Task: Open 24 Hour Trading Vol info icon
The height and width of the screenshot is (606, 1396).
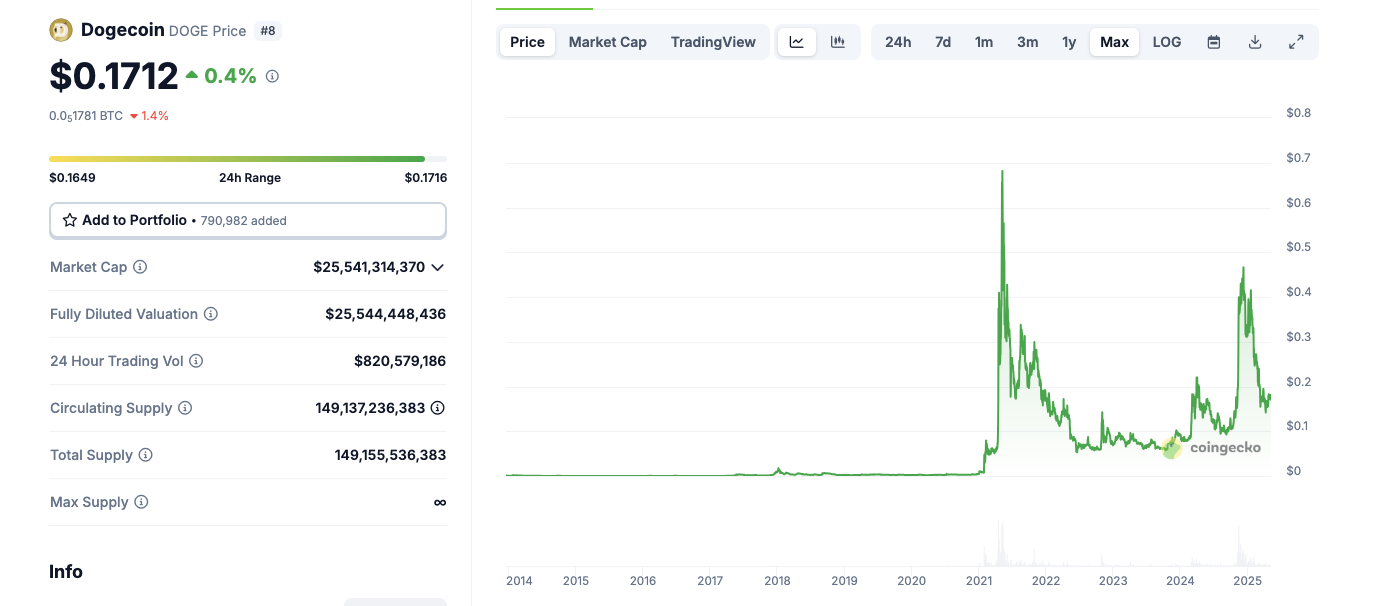Action: click(196, 361)
